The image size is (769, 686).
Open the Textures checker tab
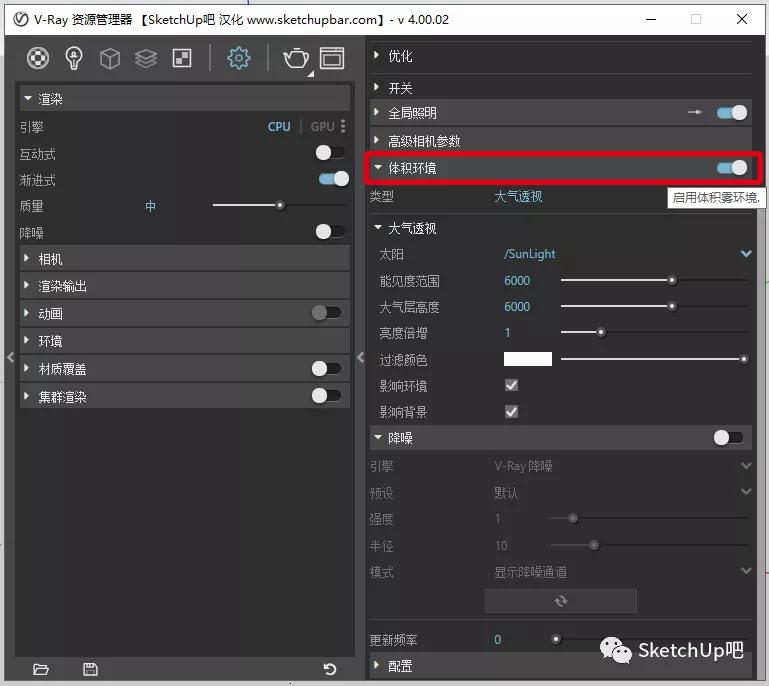(x=182, y=58)
